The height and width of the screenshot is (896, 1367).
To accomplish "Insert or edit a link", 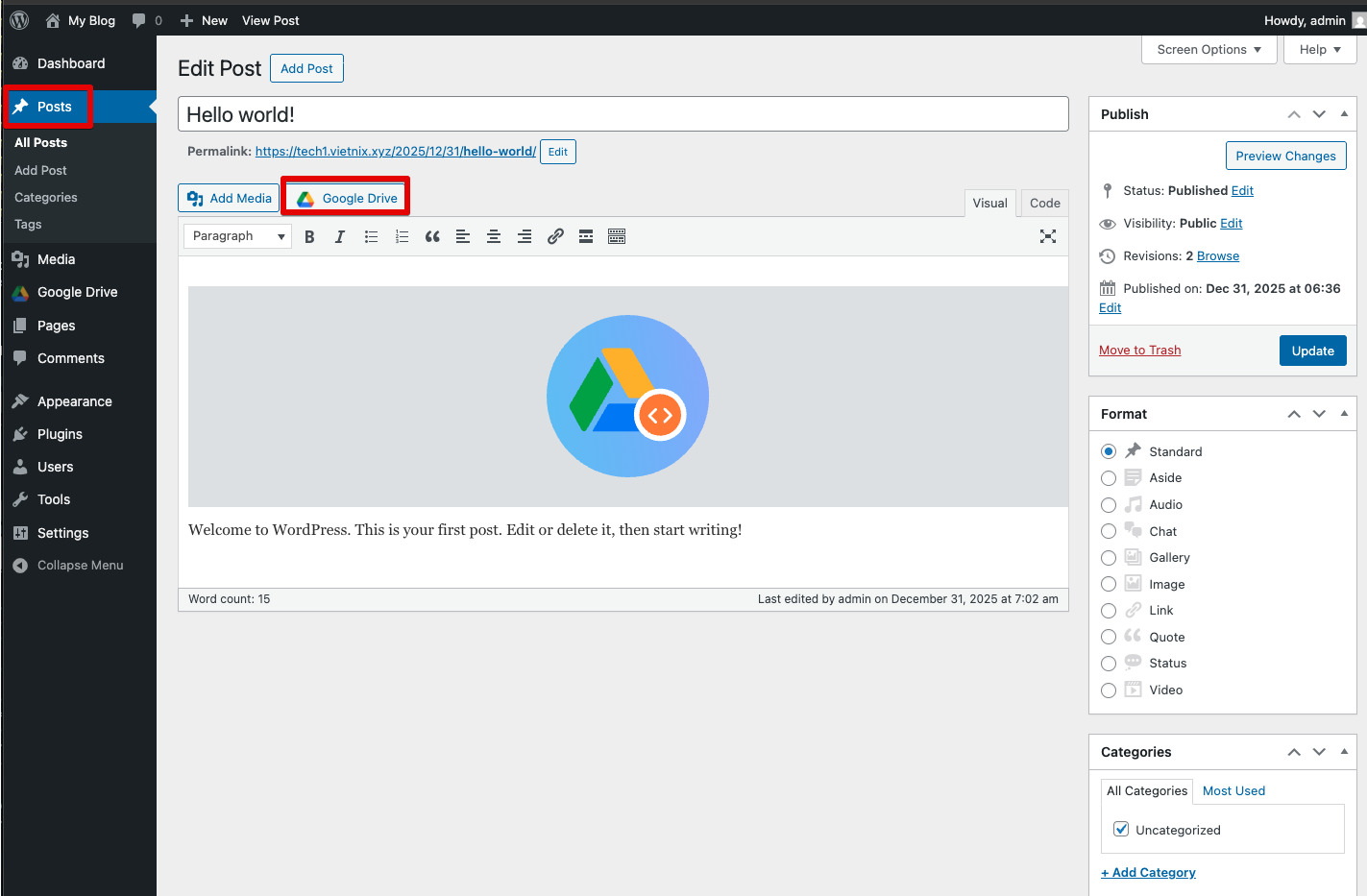I will point(555,236).
